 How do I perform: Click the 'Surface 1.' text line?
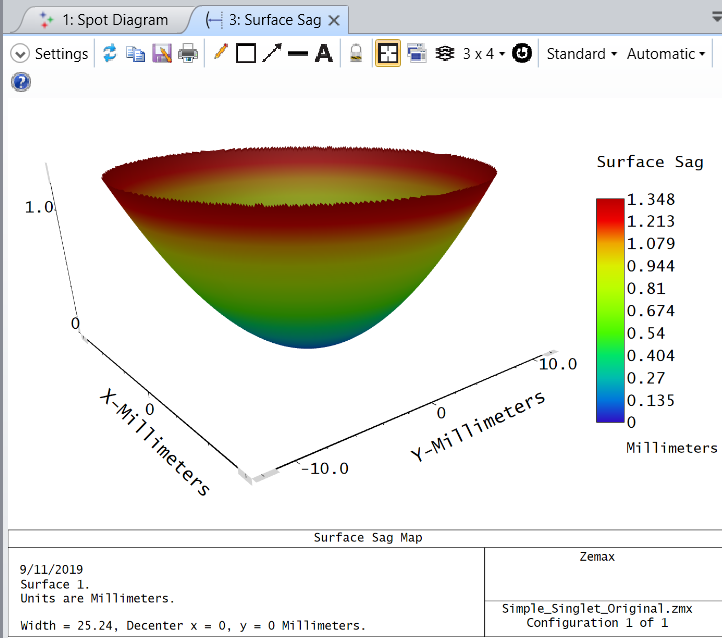pyautogui.click(x=55, y=584)
